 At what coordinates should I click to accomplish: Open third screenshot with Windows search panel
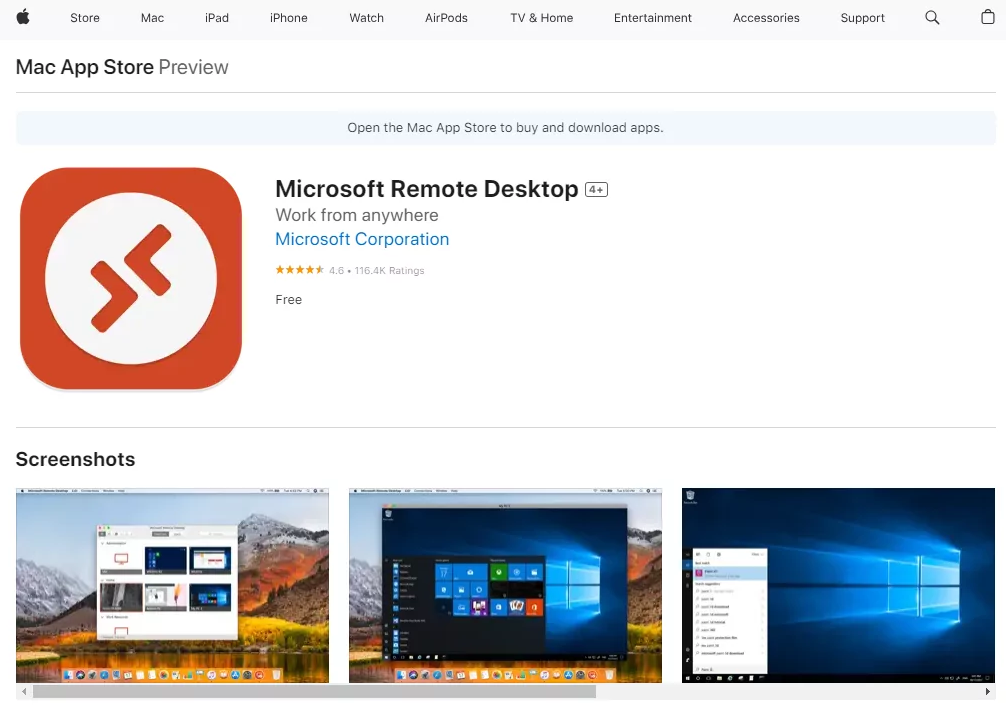(838, 585)
